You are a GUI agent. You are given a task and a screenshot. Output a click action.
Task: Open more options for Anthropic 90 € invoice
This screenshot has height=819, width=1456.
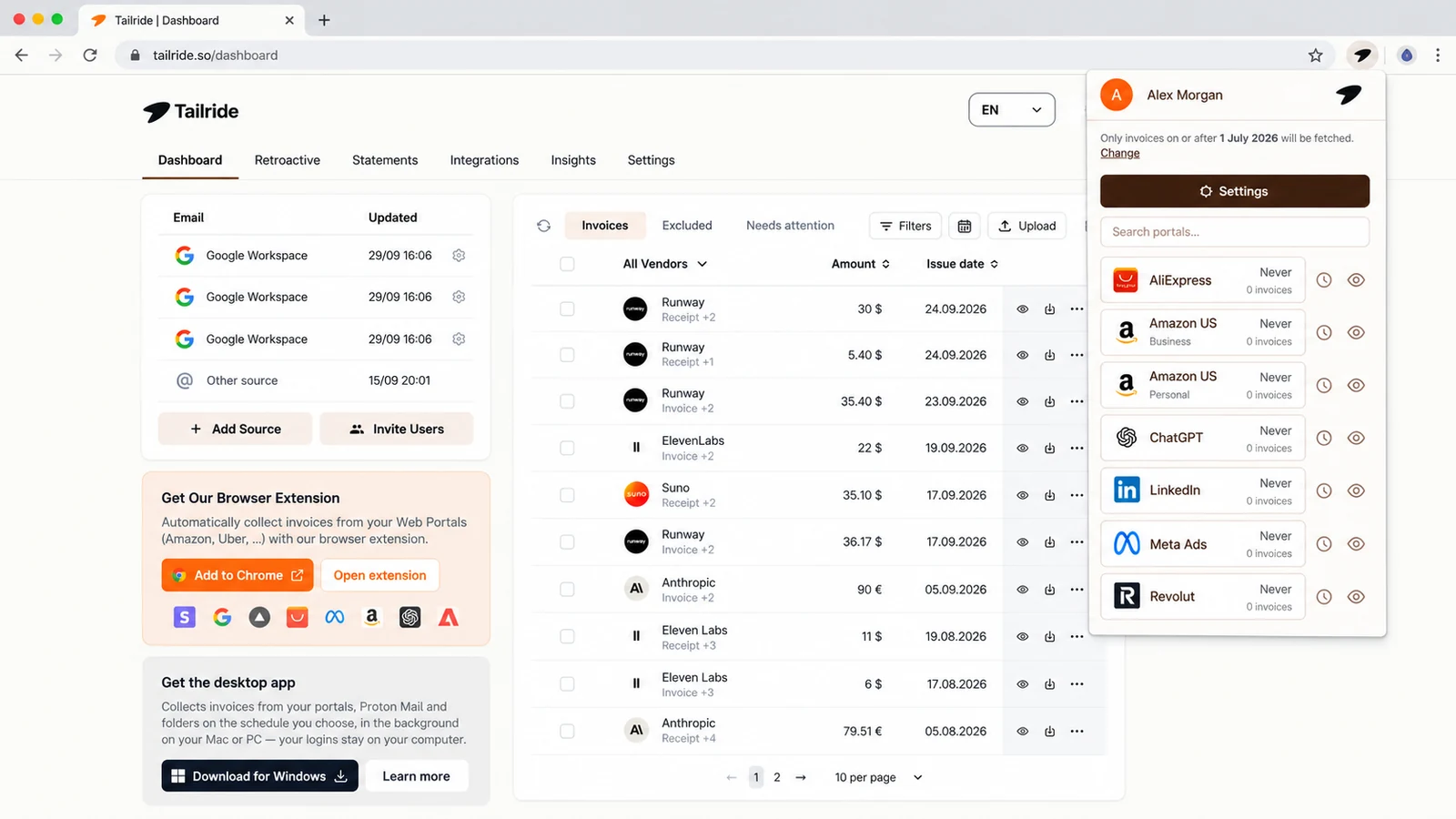[1077, 590]
